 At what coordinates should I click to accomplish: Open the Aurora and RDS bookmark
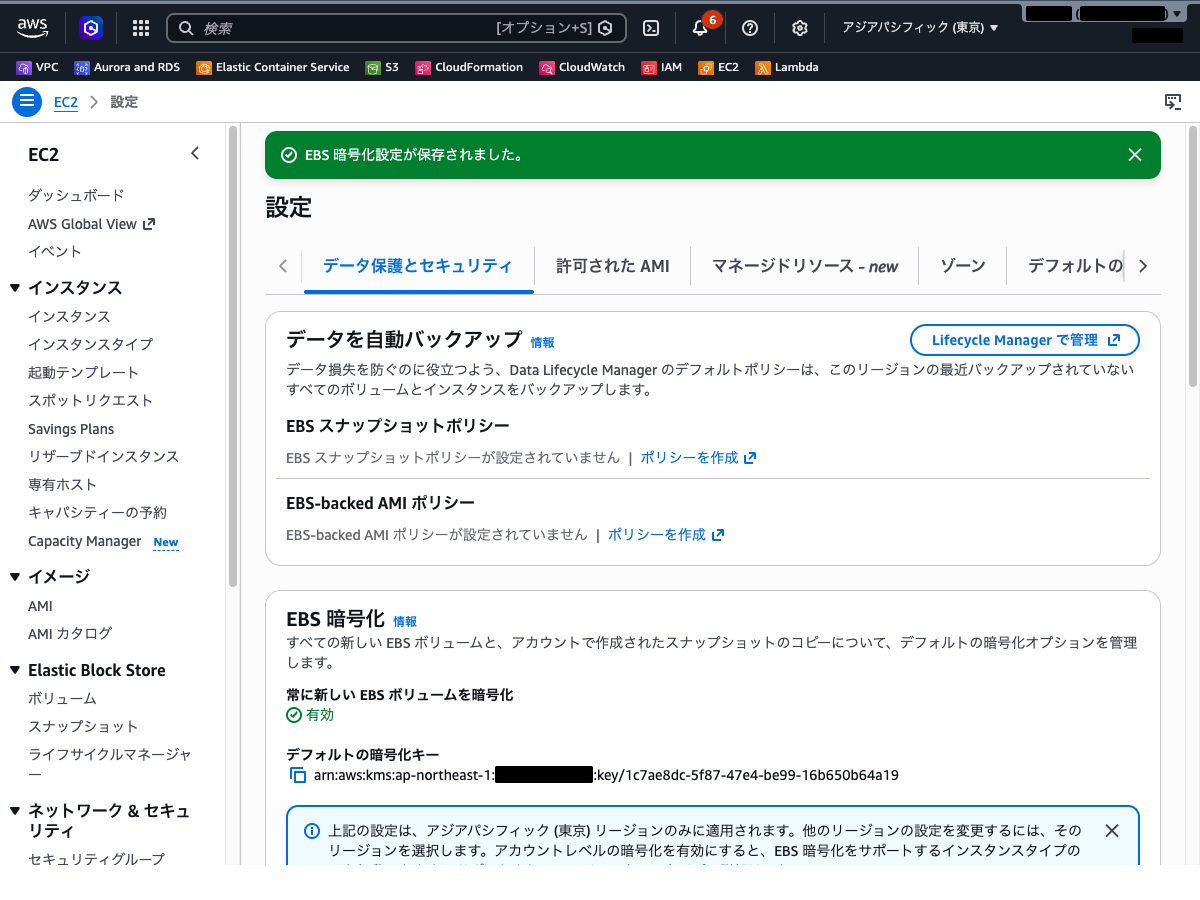point(127,67)
